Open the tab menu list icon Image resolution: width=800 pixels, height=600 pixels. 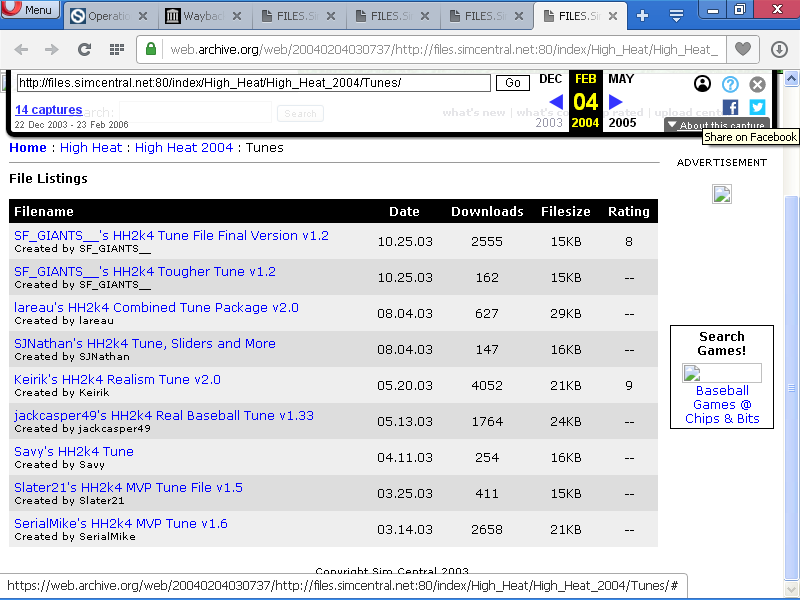tap(677, 16)
